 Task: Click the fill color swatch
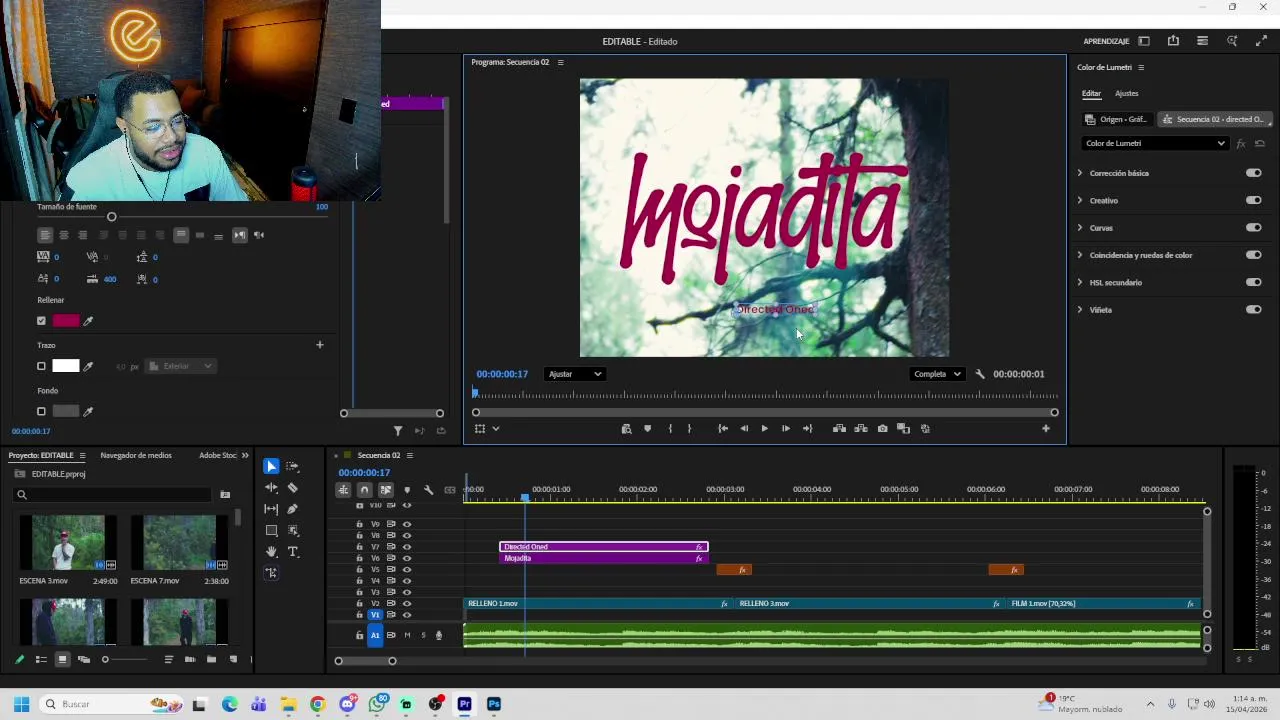(x=66, y=321)
